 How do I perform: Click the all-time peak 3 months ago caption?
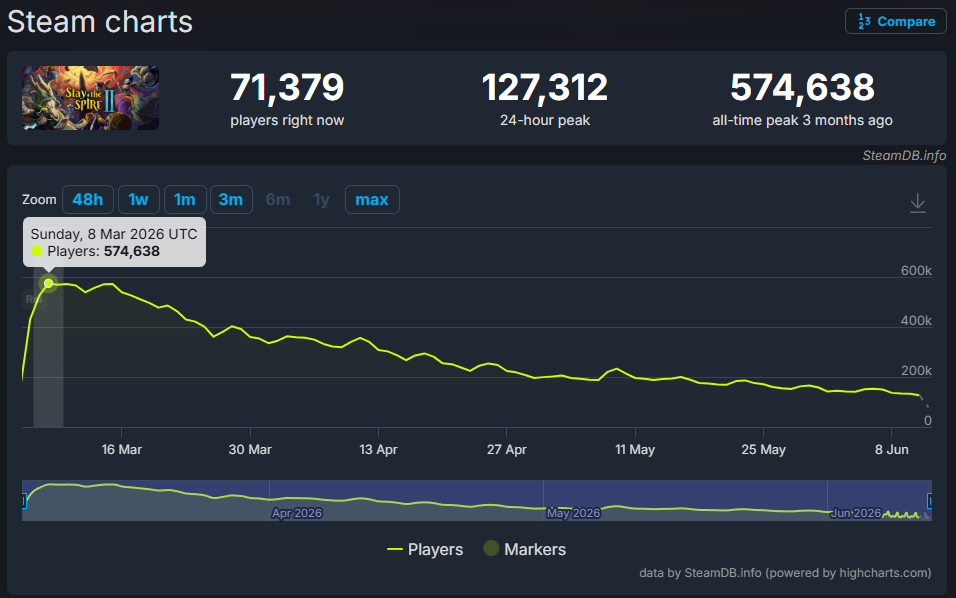point(802,121)
